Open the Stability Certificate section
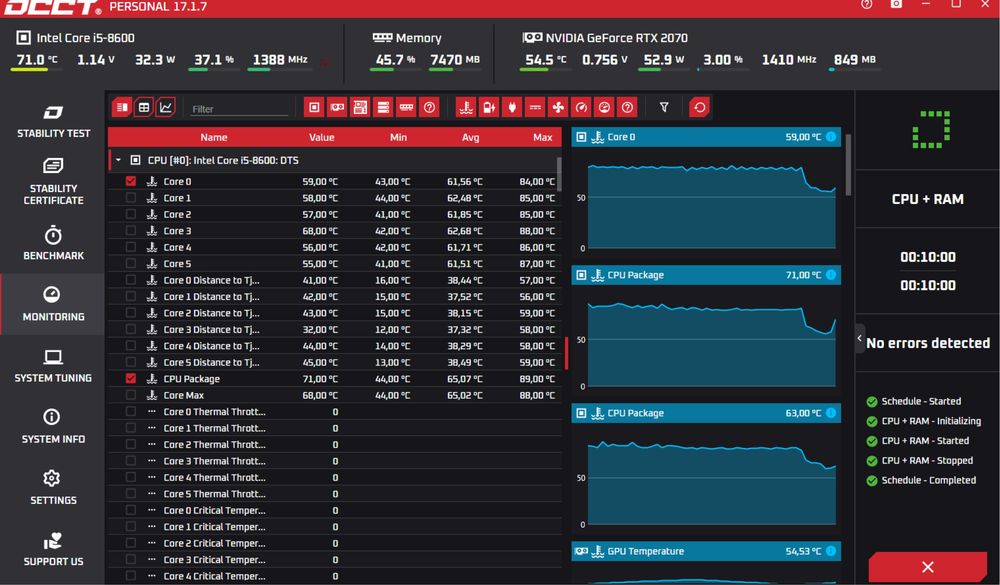 tap(53, 182)
